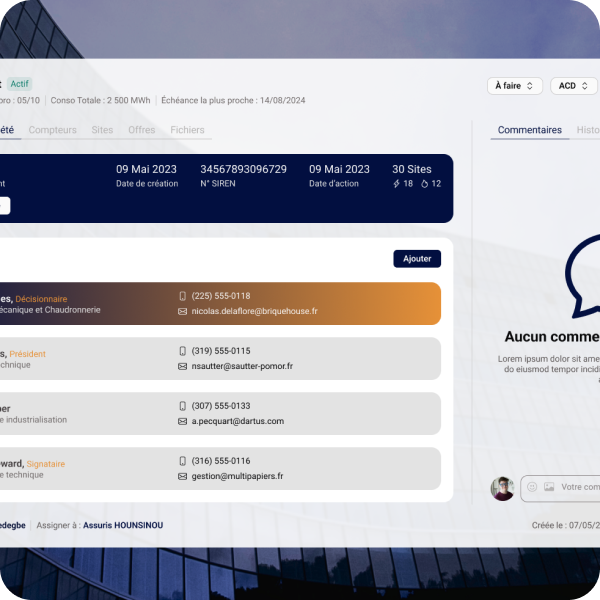
Task: Open the Offres tab
Action: pos(141,130)
